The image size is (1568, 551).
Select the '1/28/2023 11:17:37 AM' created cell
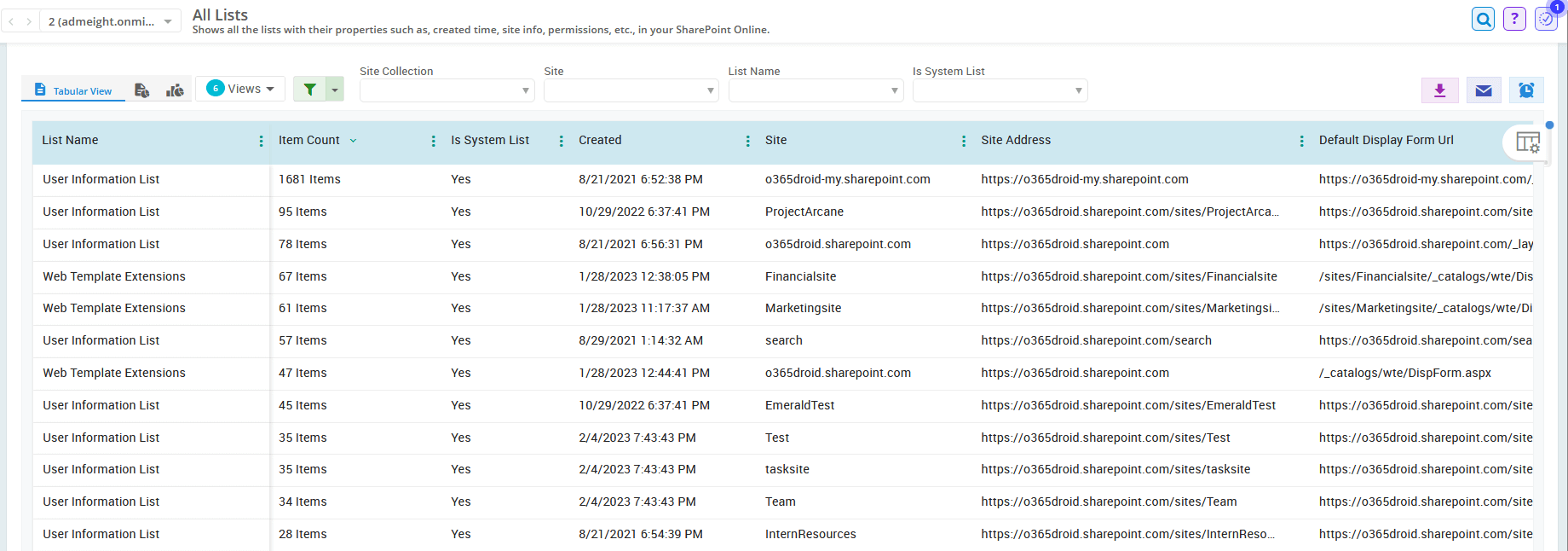click(644, 308)
